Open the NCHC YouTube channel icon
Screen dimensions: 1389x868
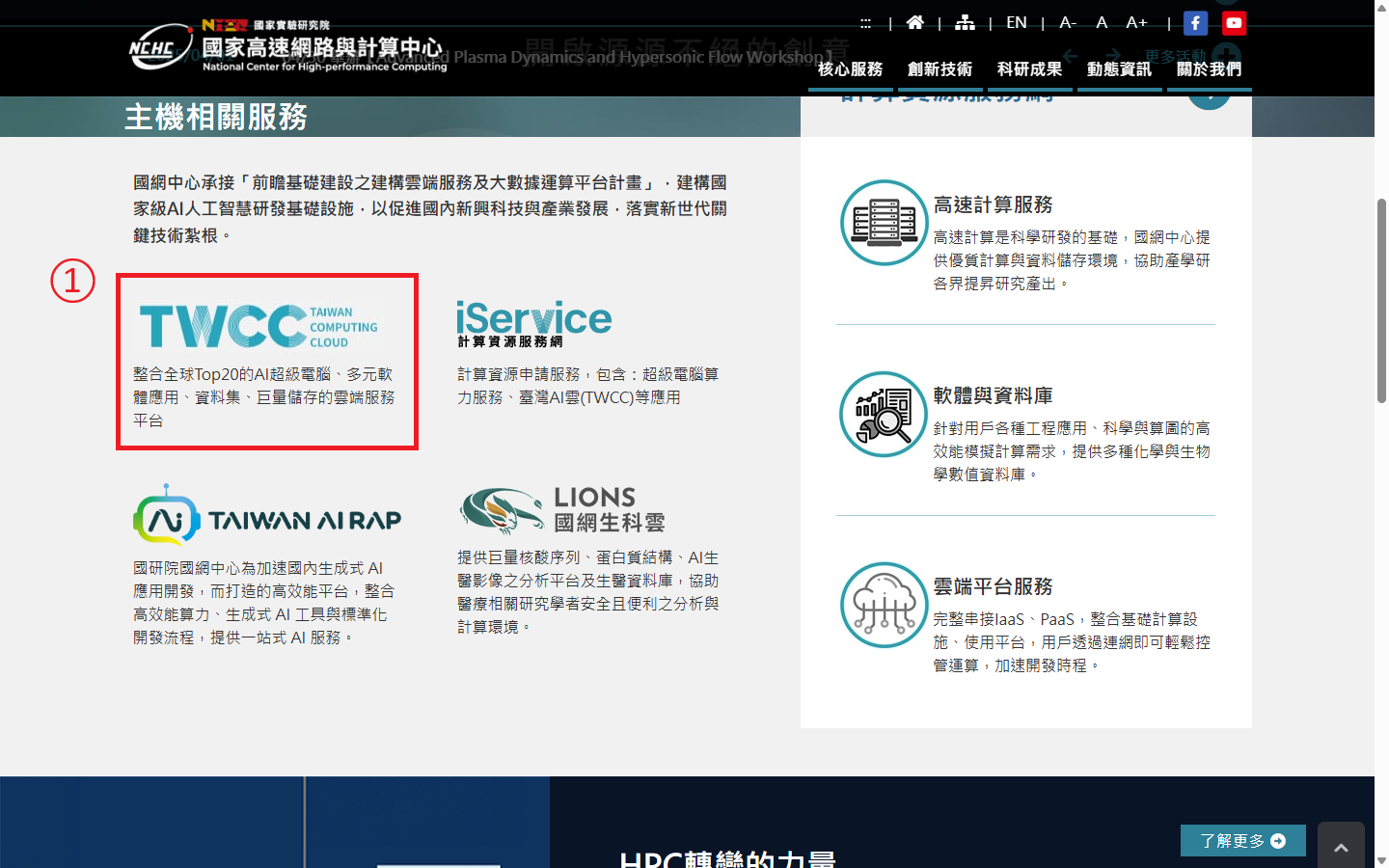tap(1234, 23)
